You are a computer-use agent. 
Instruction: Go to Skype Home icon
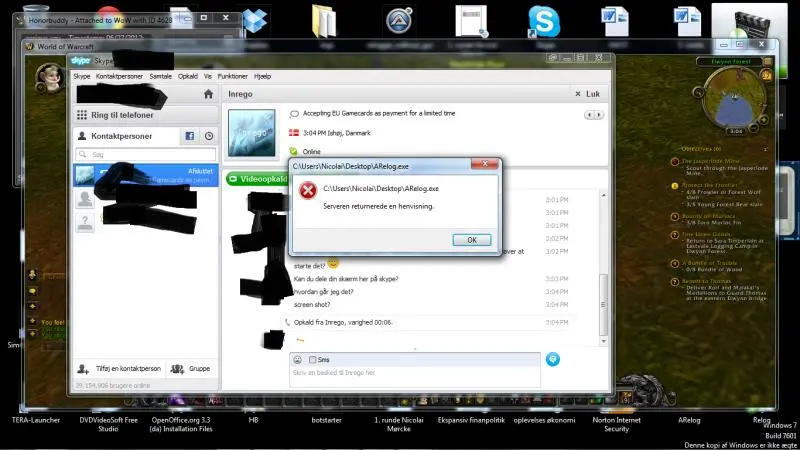pyautogui.click(x=208, y=94)
